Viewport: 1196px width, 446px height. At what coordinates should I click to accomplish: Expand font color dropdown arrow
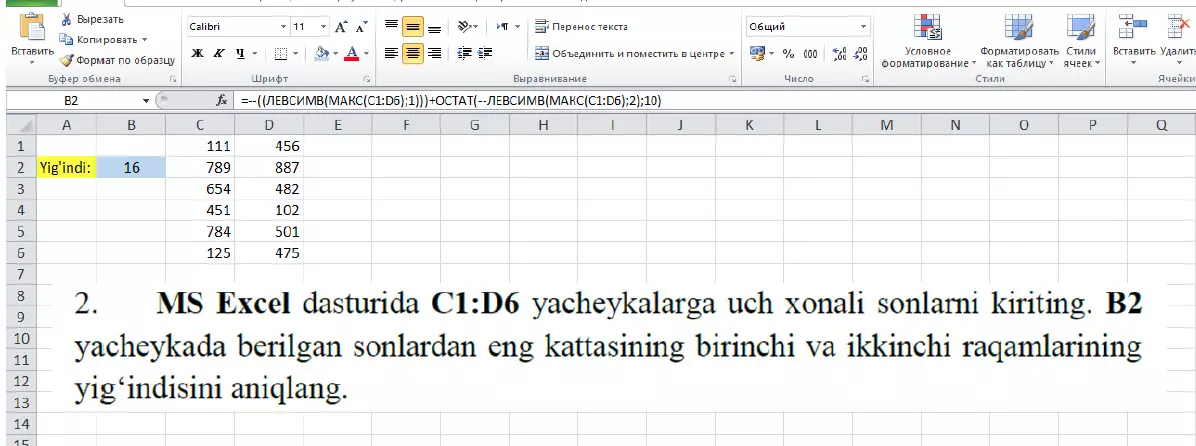tap(365, 54)
